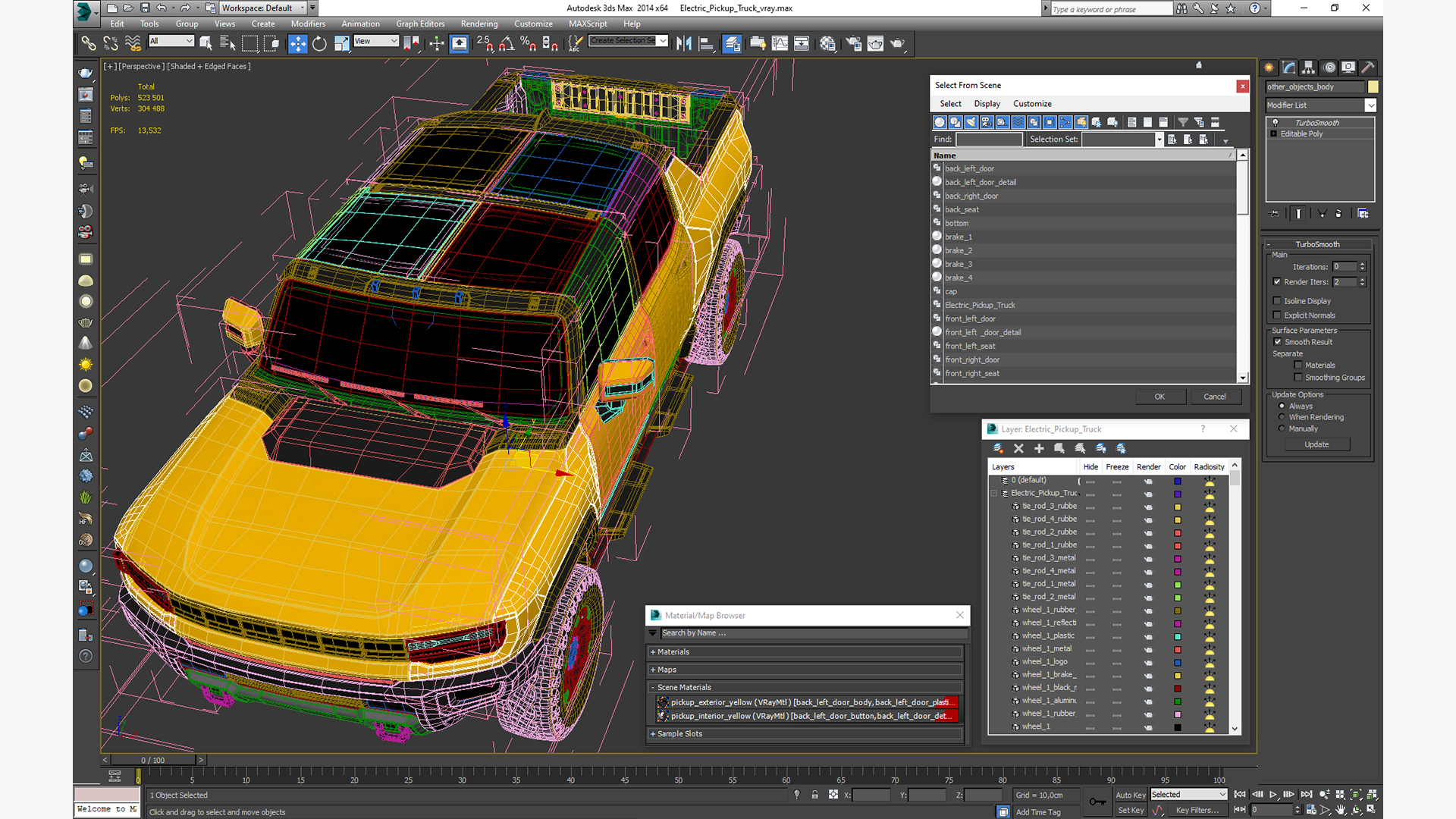1456x819 pixels.
Task: Click the Auto Key button
Action: click(x=1131, y=795)
